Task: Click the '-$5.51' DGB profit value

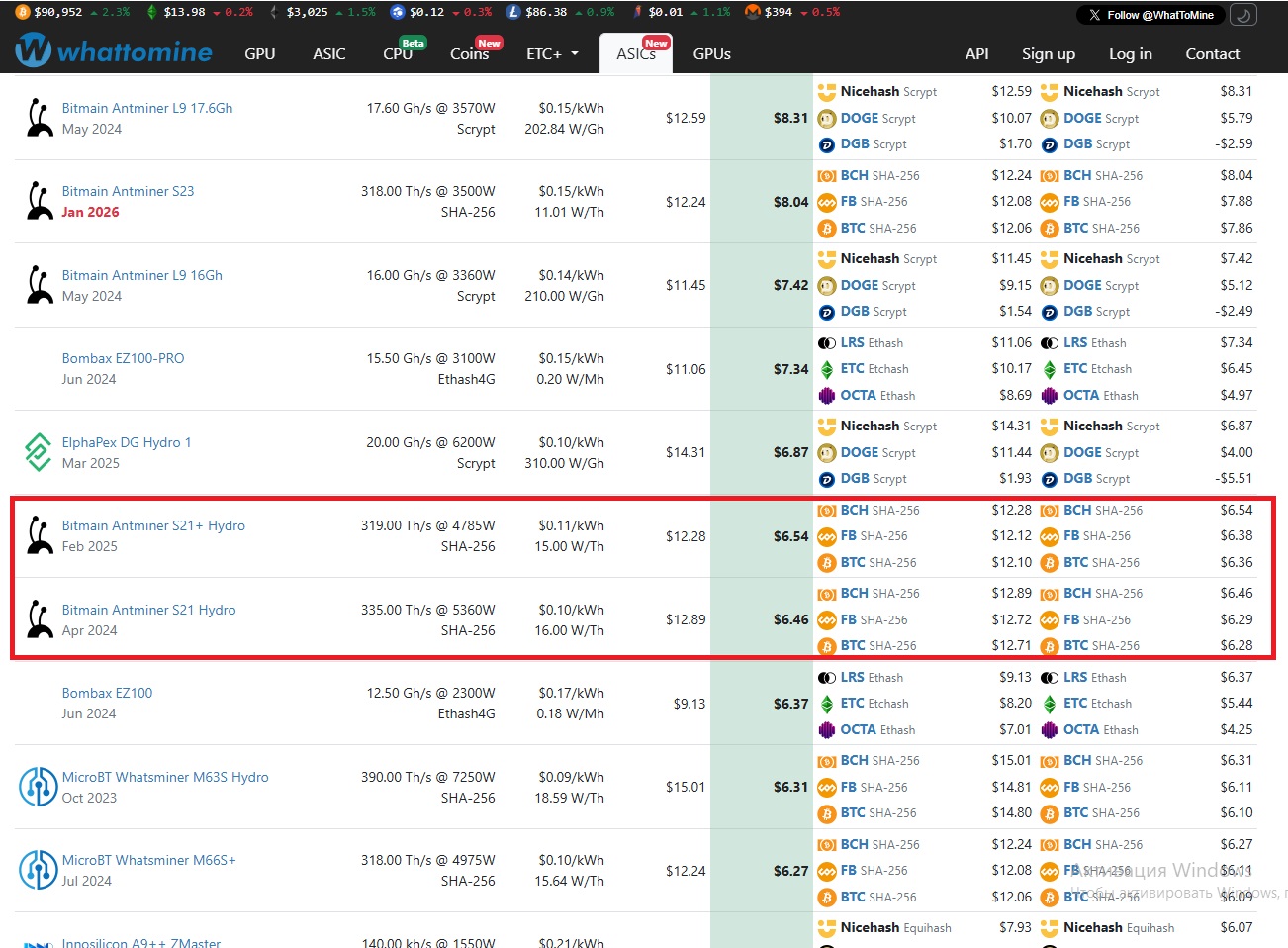Action: point(1235,478)
